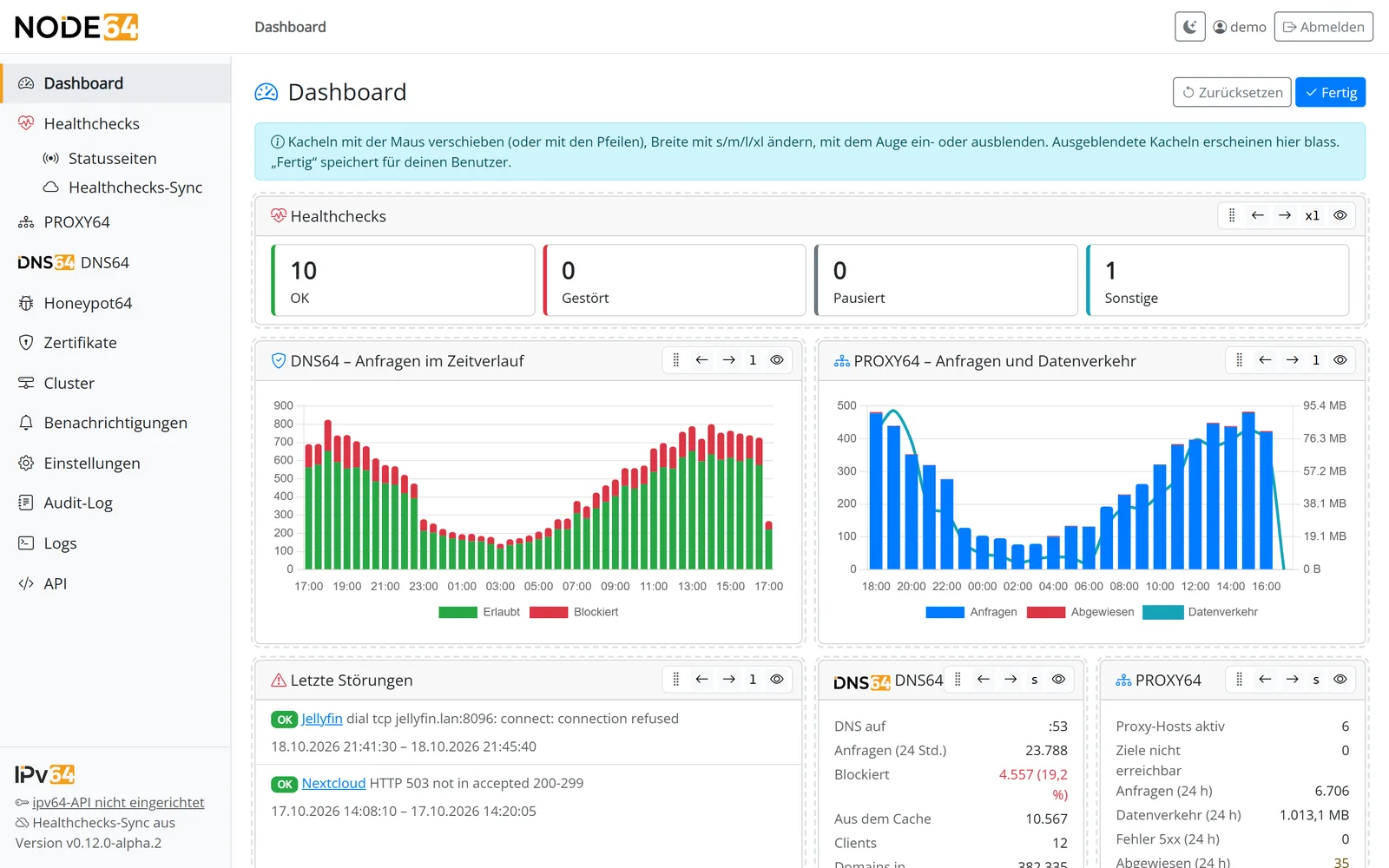This screenshot has height=868, width=1389.
Task: Click the Abmelden logout button
Action: pos(1324,27)
